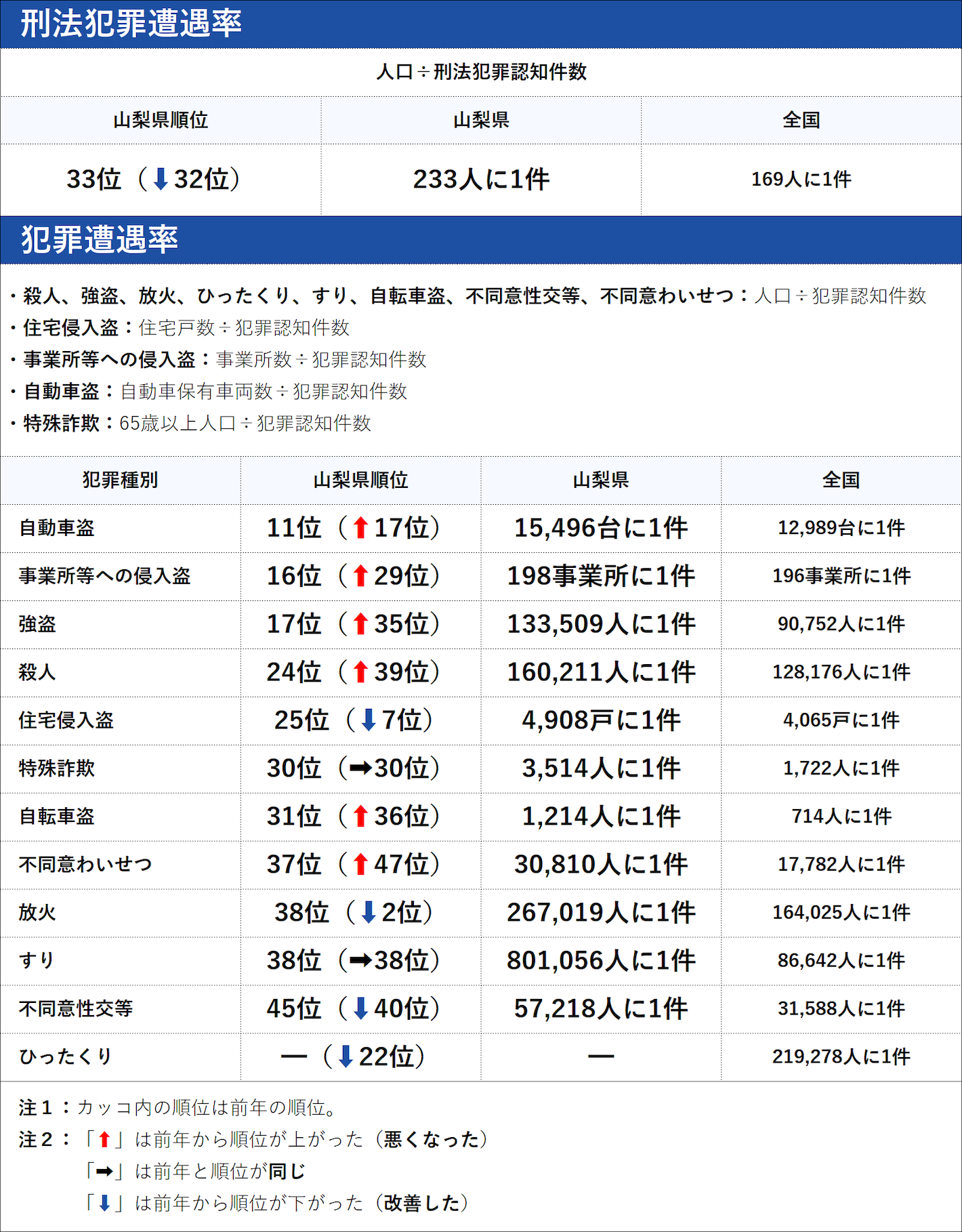This screenshot has width=962, height=1232.
Task: Click the black right arrow in 特殊詐欺 row
Action: [361, 768]
